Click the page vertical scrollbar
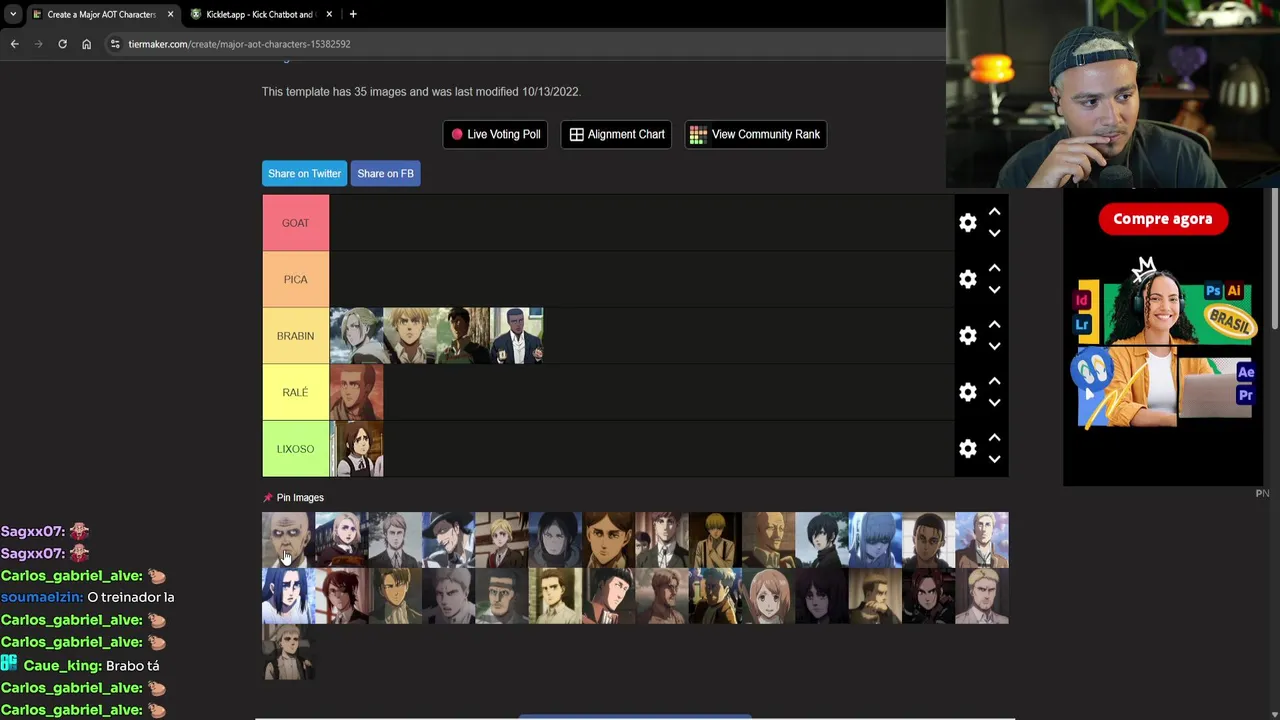Image resolution: width=1280 pixels, height=720 pixels. point(1274,260)
